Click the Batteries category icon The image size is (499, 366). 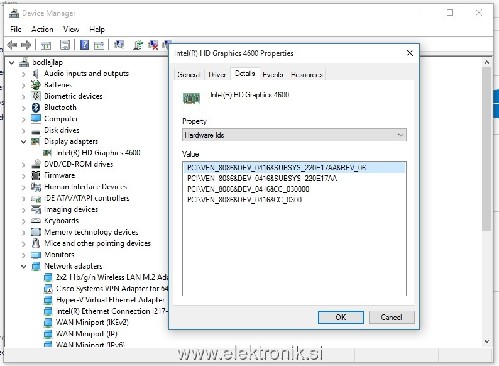pyautogui.click(x=36, y=85)
